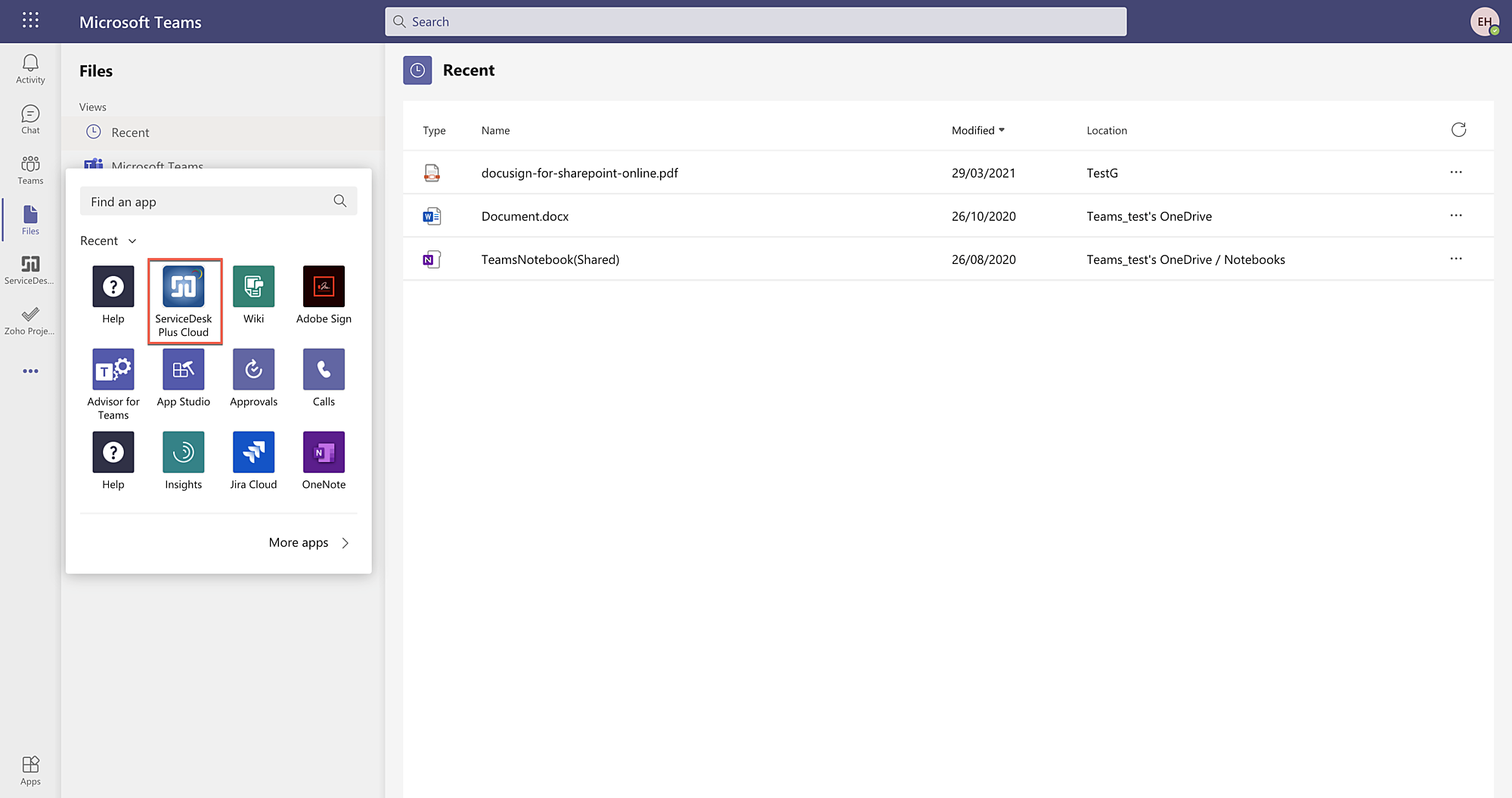Click 26/10/2020 modified date

pyautogui.click(x=984, y=216)
